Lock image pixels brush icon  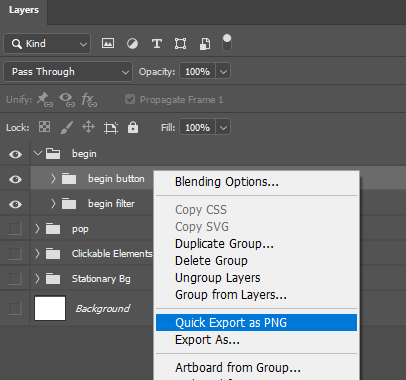[x=66, y=127]
